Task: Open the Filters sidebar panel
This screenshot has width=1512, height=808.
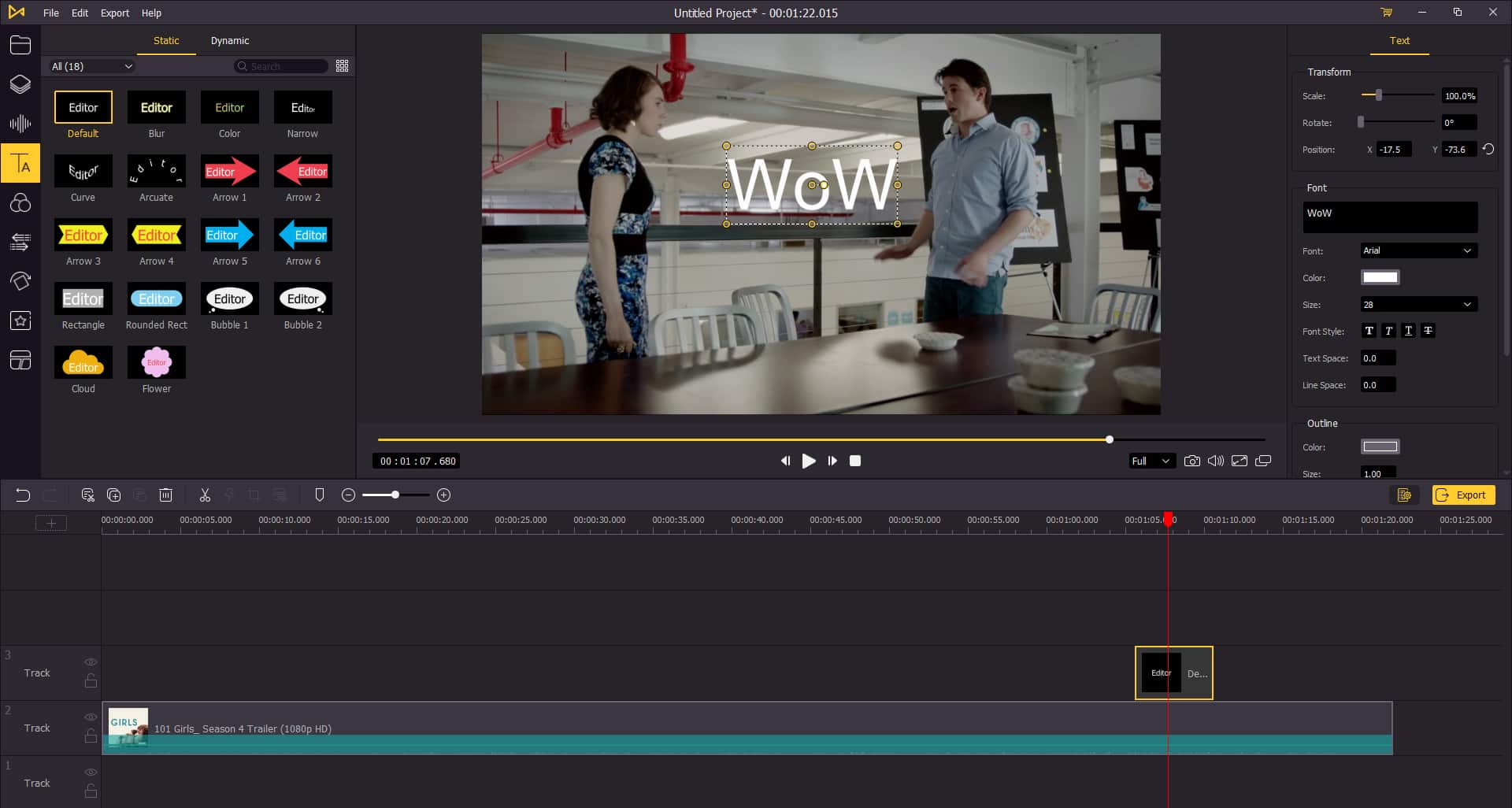Action: (x=20, y=203)
